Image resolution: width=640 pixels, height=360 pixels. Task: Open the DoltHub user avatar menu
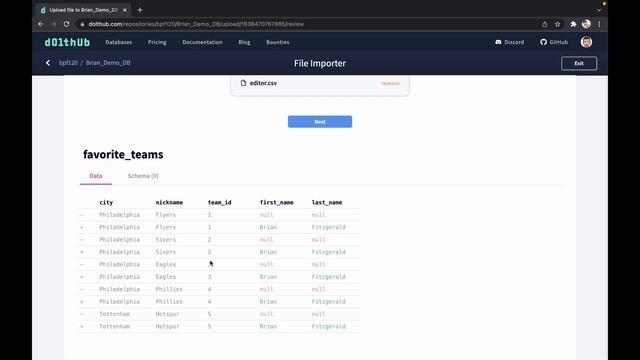point(587,42)
